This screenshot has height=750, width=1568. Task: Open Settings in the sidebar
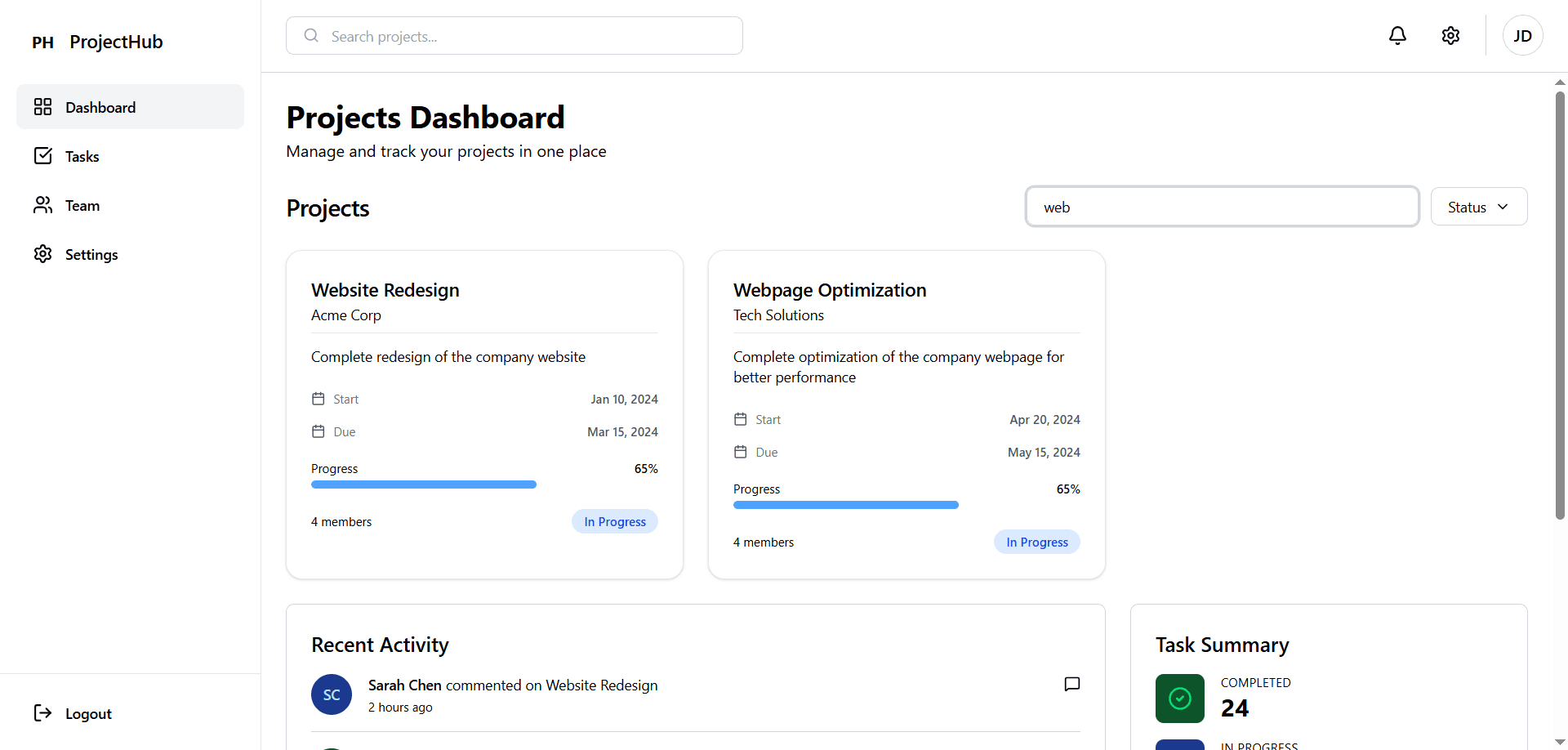[130, 254]
